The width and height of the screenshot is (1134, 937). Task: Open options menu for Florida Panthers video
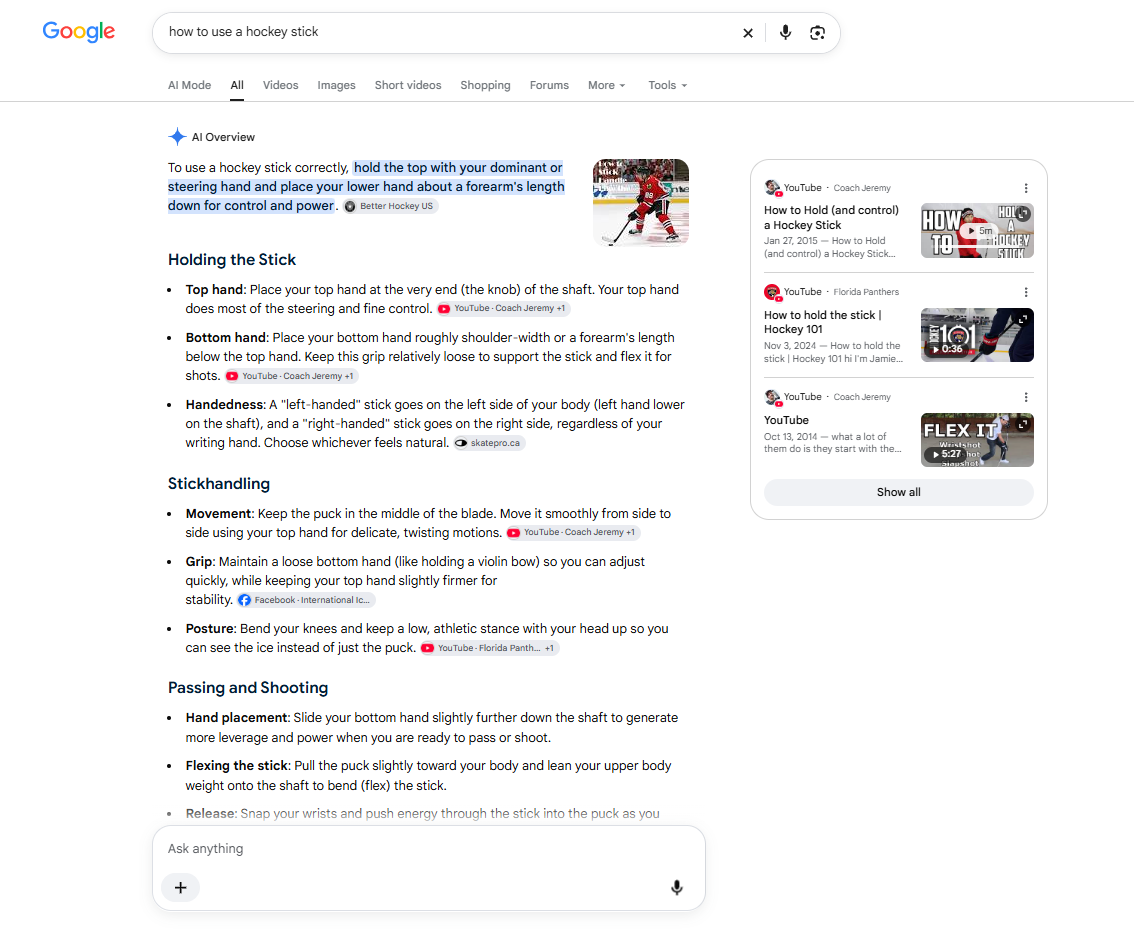pos(1026,292)
